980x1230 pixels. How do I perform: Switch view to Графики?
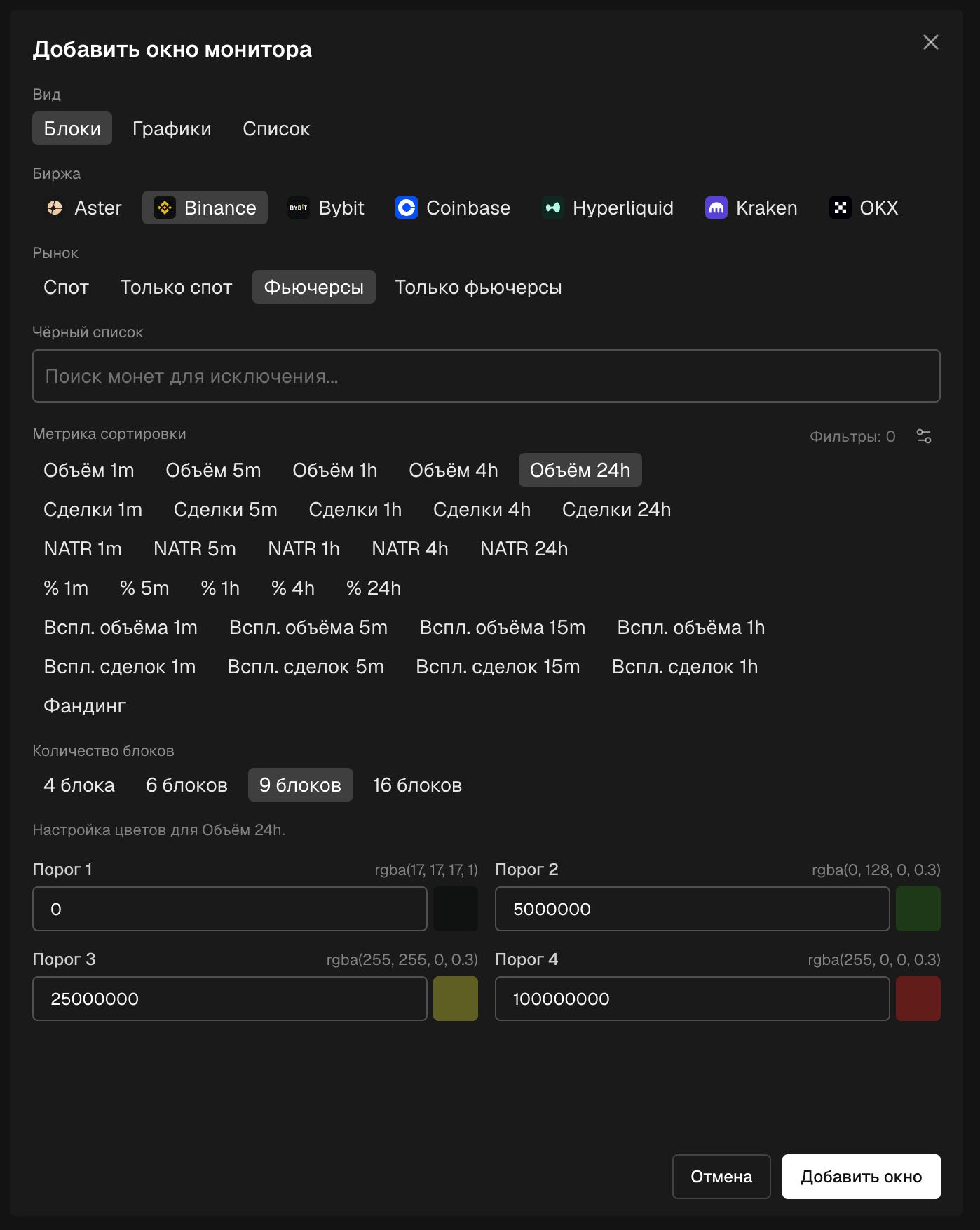click(172, 129)
